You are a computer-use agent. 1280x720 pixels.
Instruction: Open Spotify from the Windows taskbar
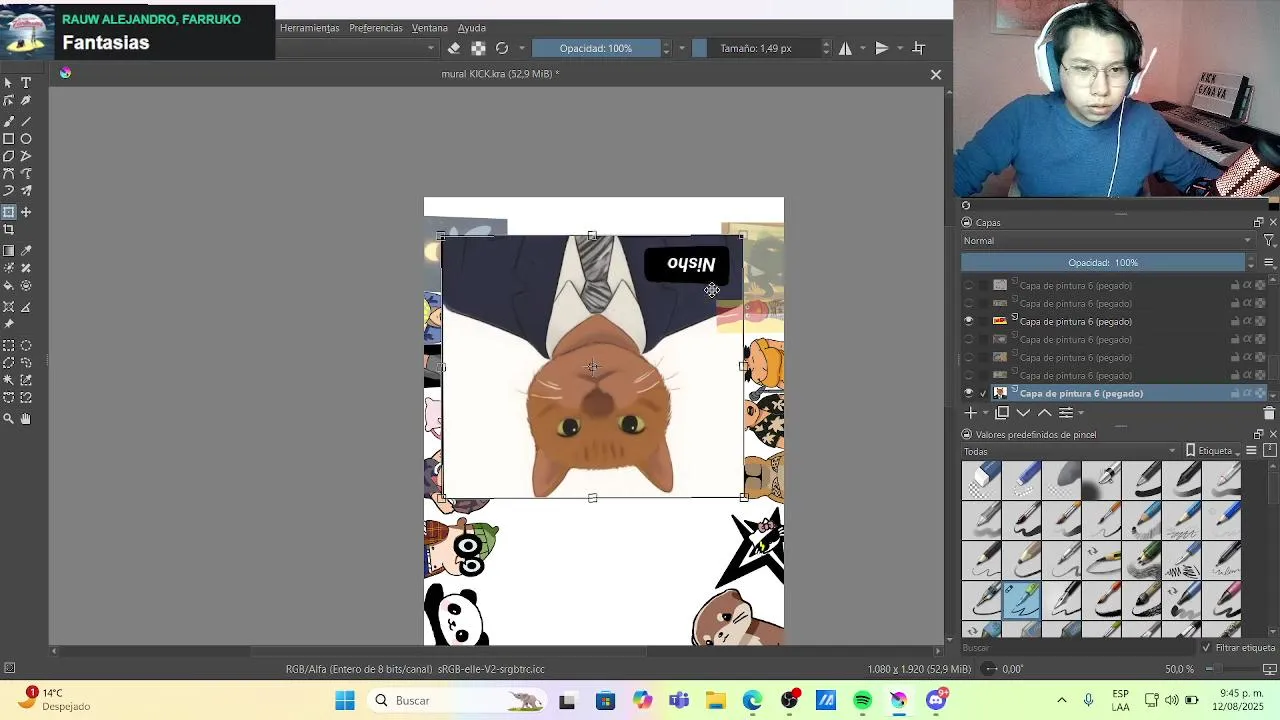[862, 701]
